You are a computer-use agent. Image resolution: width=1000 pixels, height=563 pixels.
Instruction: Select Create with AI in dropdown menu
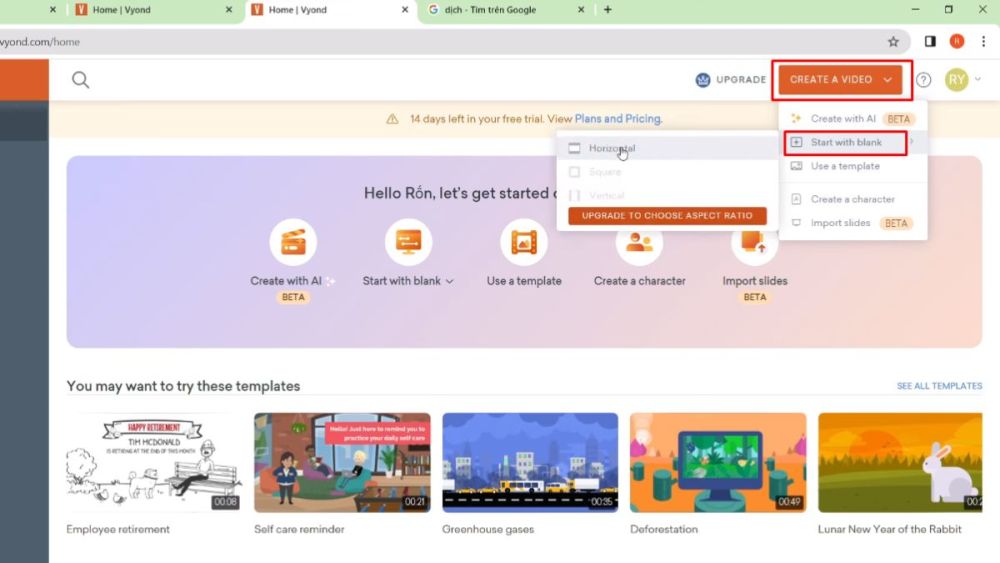tap(853, 119)
